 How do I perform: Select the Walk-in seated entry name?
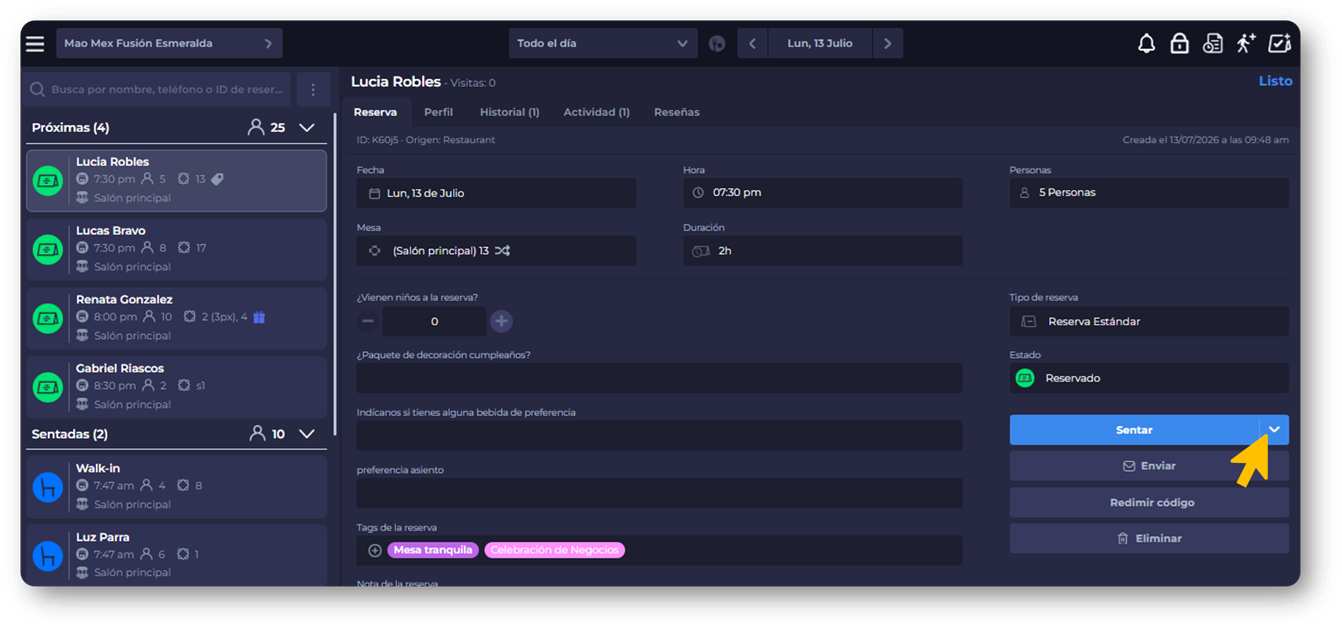click(x=98, y=468)
